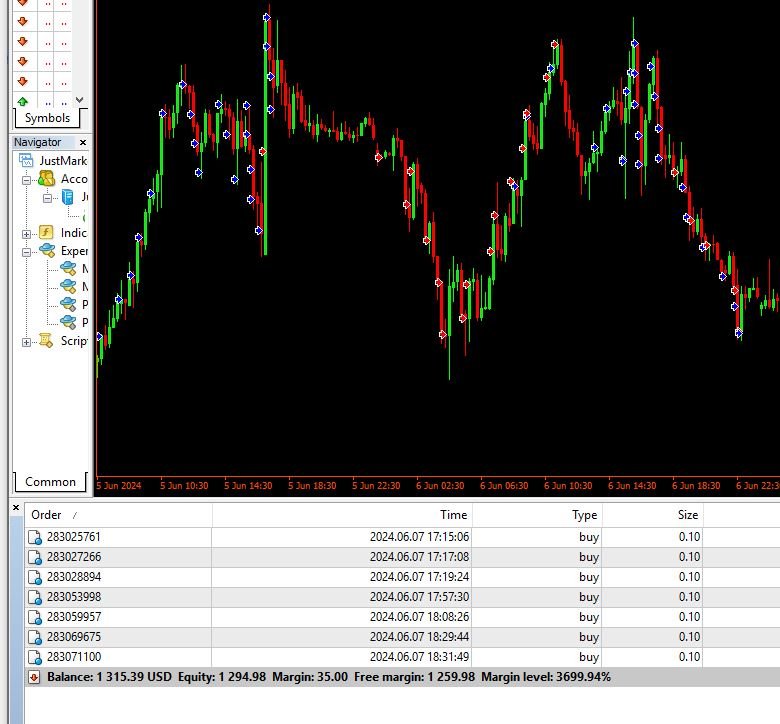Collapse the Accounts tree node
Screen dimensions: 780x724
click(x=27, y=180)
